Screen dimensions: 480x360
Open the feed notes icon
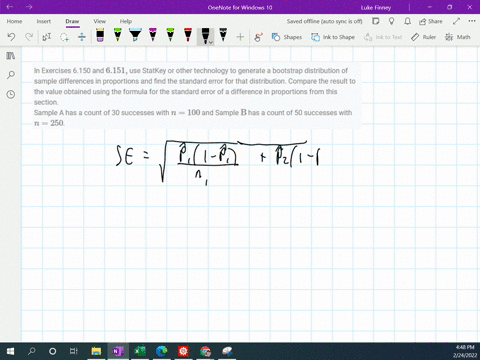coord(376,21)
